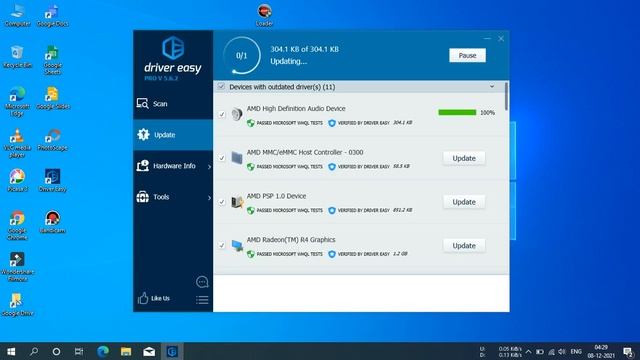Click the Pause button

coord(467,56)
